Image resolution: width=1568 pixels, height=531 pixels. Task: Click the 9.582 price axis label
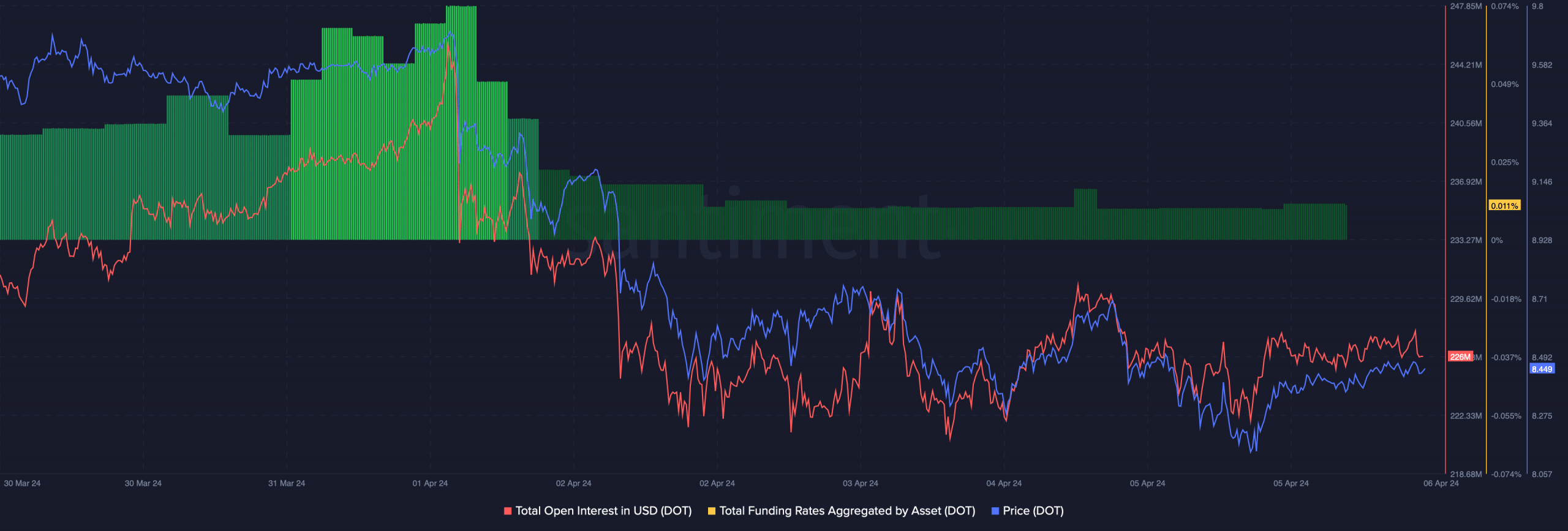coord(1542,65)
